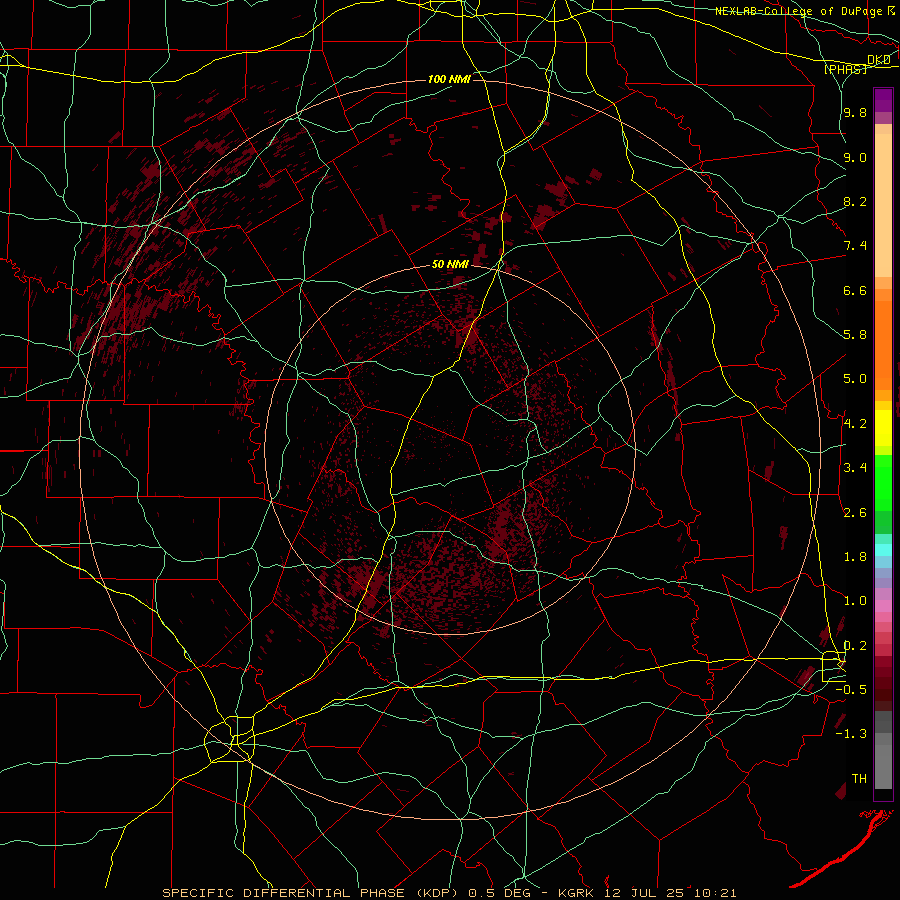
Task: Click the yellow highway loop around the city
Action: pyautogui.click(x=231, y=739)
